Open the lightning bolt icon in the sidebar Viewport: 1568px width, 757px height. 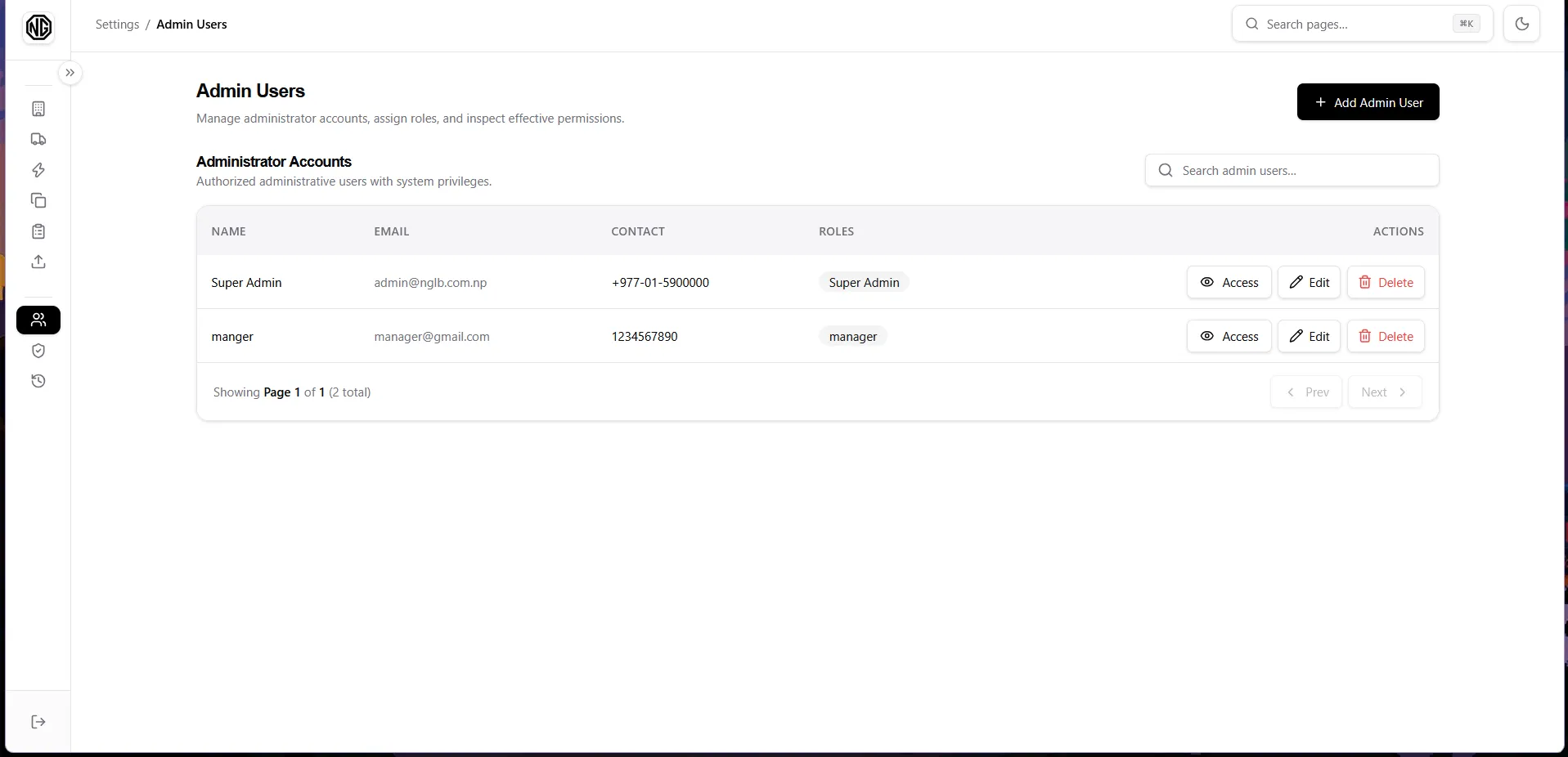(38, 170)
